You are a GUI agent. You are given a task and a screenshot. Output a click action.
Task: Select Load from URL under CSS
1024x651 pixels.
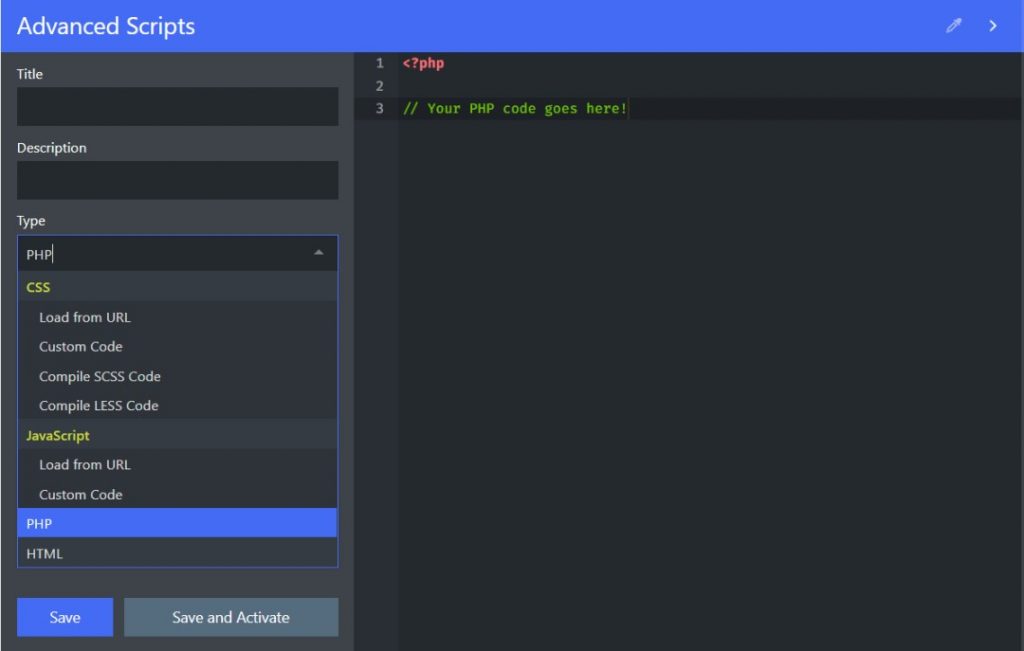[x=85, y=317]
